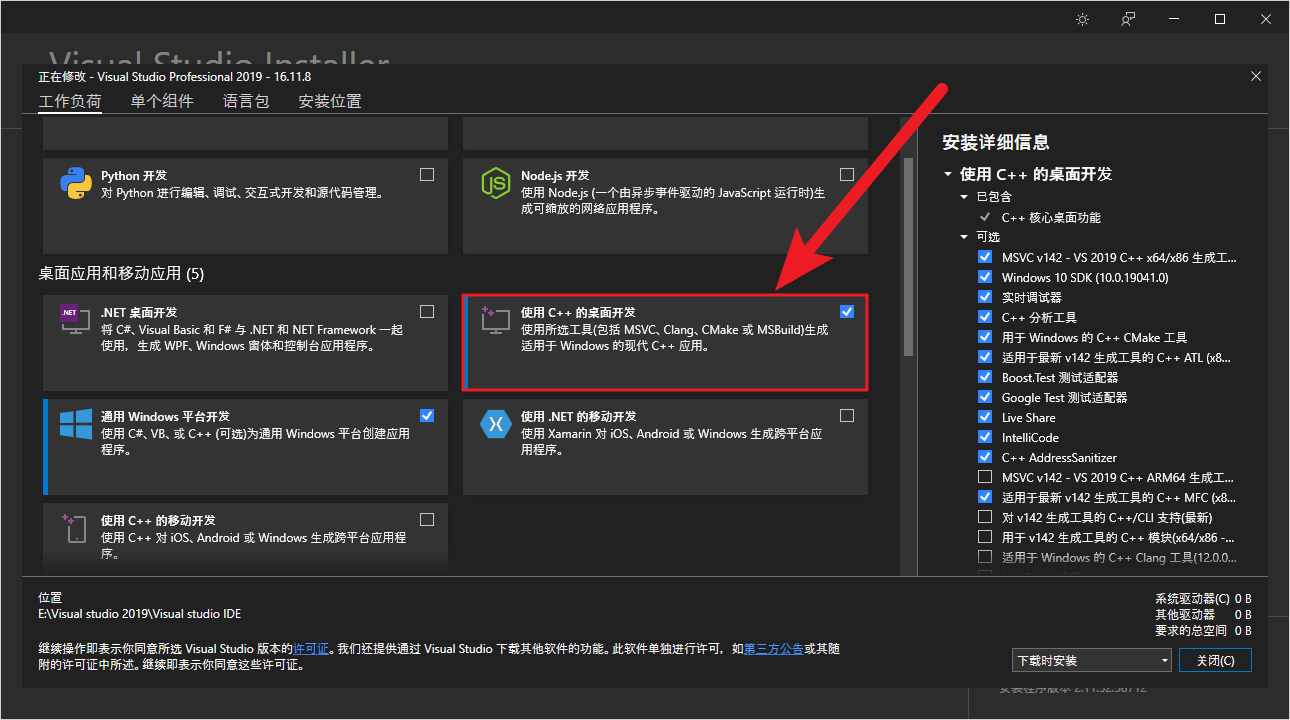Uncheck the Live Share optional component

click(x=985, y=417)
